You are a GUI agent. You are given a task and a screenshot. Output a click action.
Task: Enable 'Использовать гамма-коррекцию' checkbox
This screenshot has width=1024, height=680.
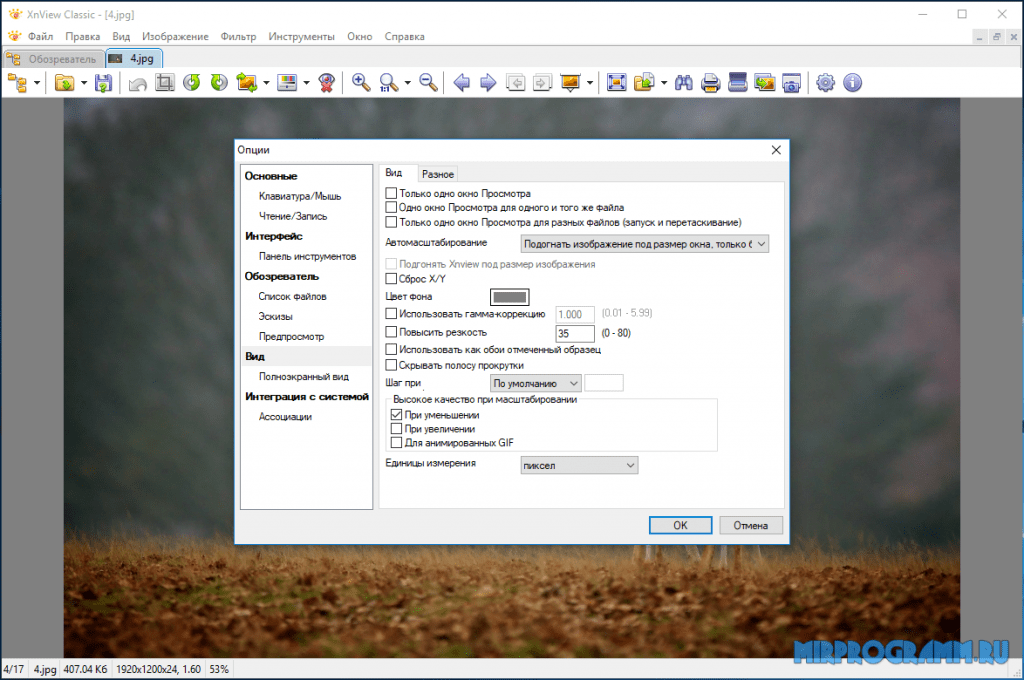[x=391, y=314]
